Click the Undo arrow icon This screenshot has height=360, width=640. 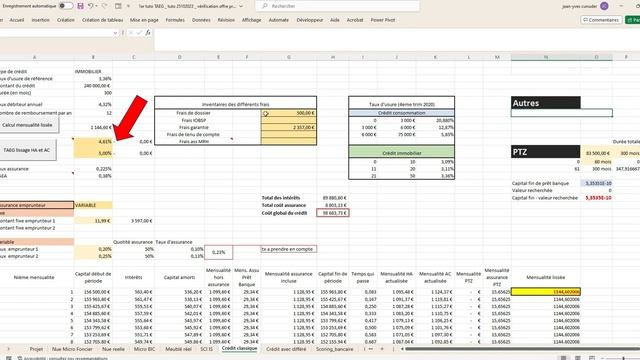(91, 6)
